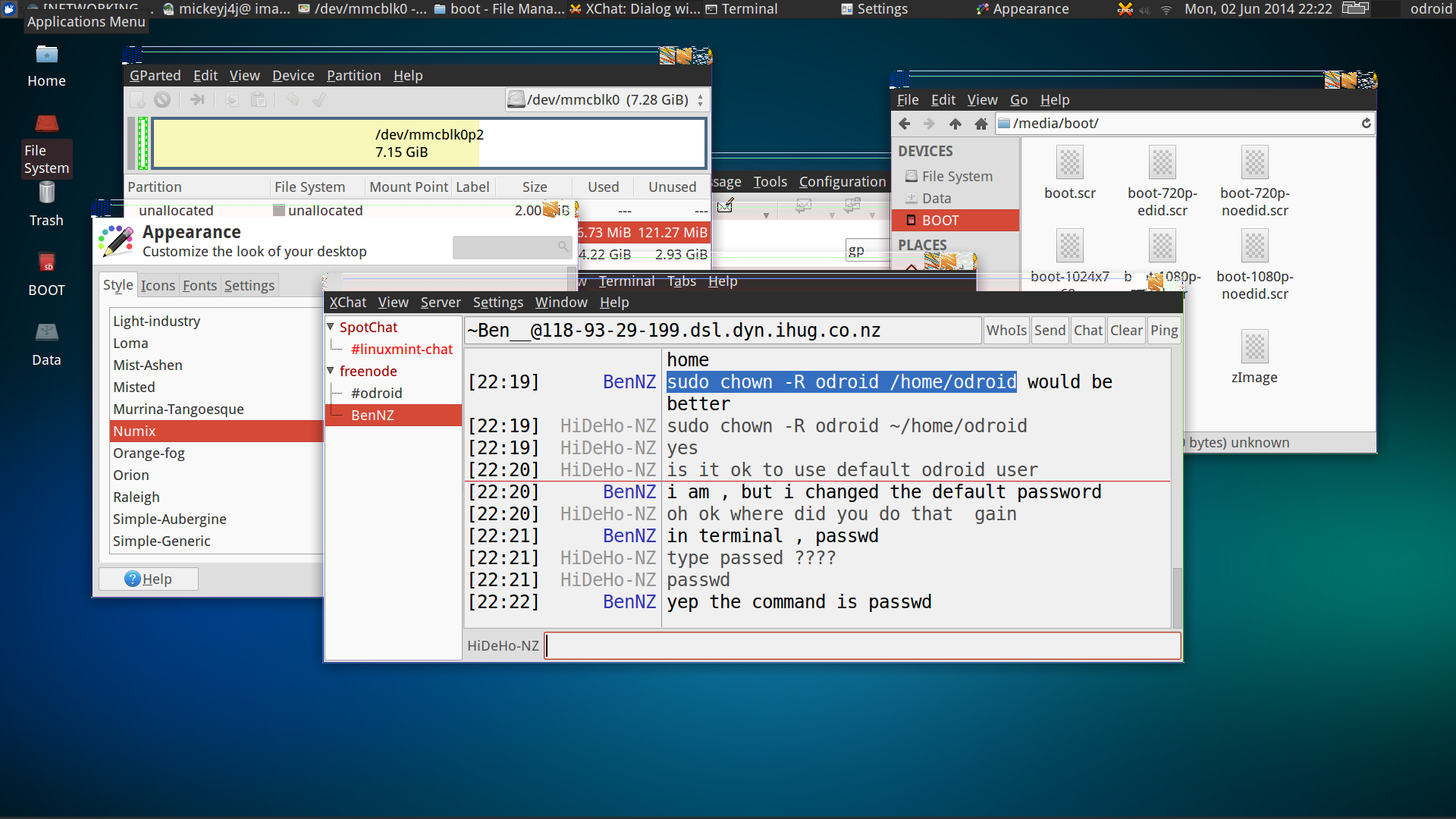
Task: Select File System in Devices sidebar
Action: click(x=956, y=176)
